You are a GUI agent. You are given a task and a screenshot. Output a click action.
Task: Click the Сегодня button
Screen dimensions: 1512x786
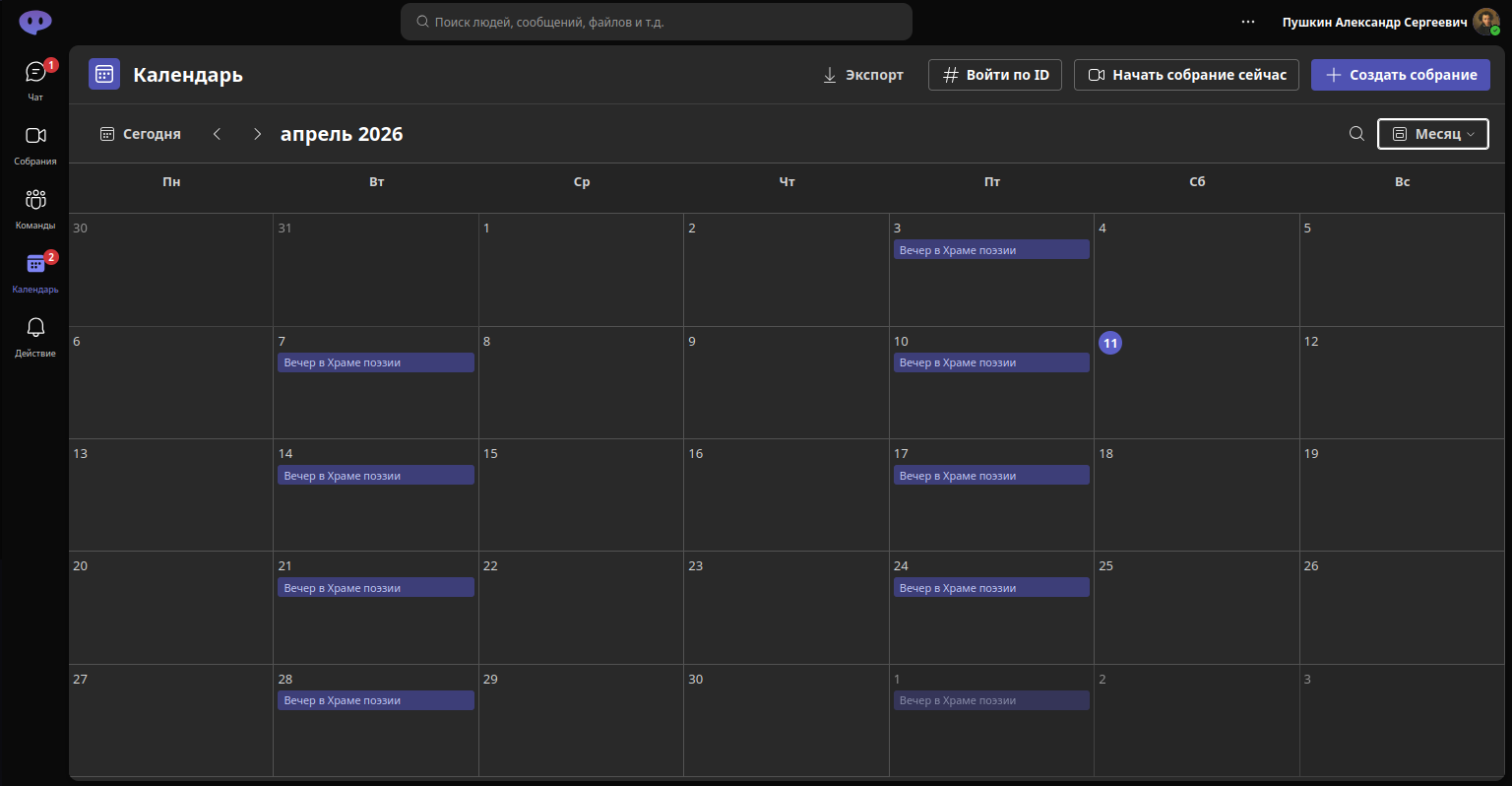coord(141,134)
